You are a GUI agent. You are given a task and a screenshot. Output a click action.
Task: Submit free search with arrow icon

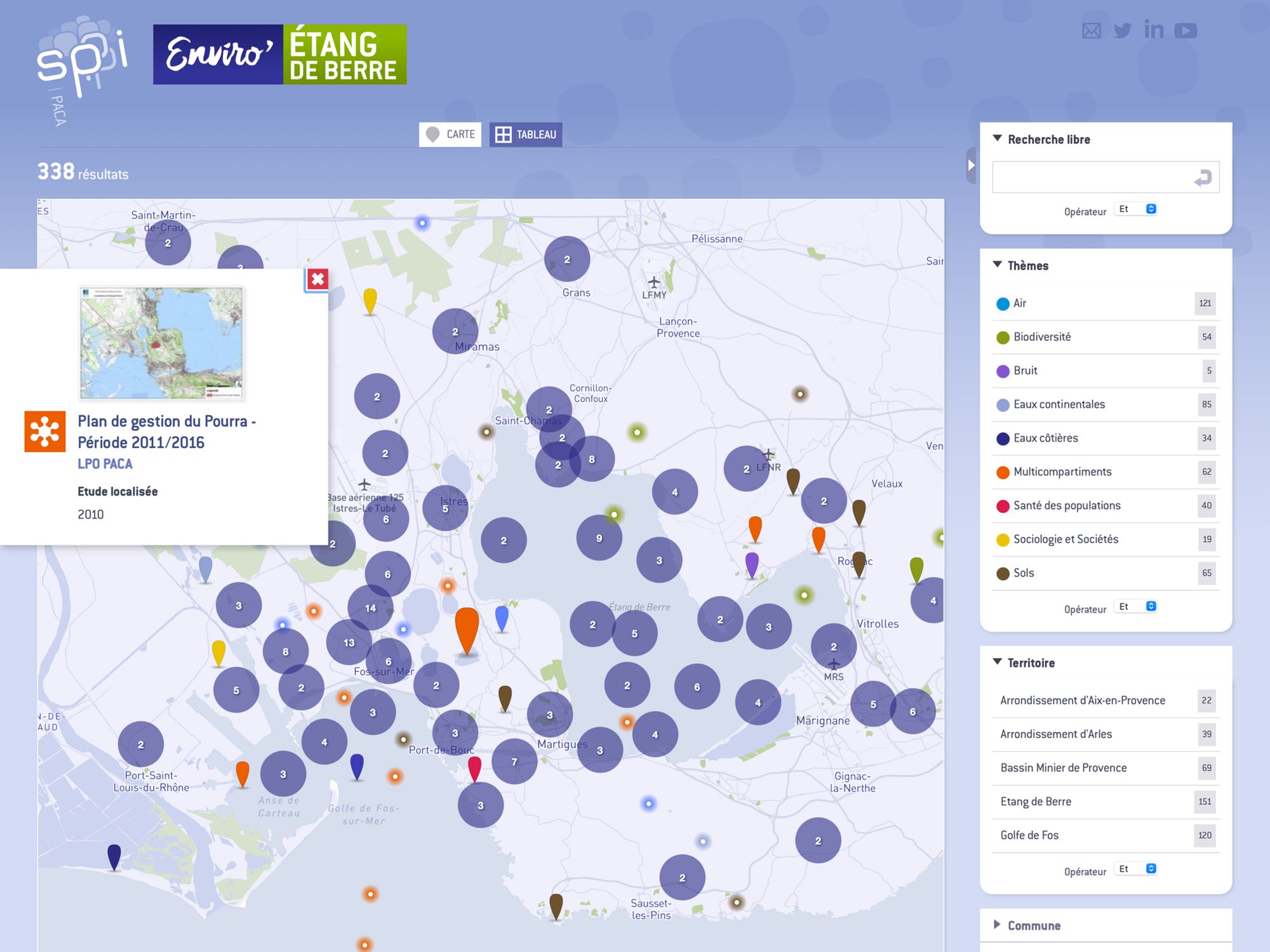tap(1203, 178)
